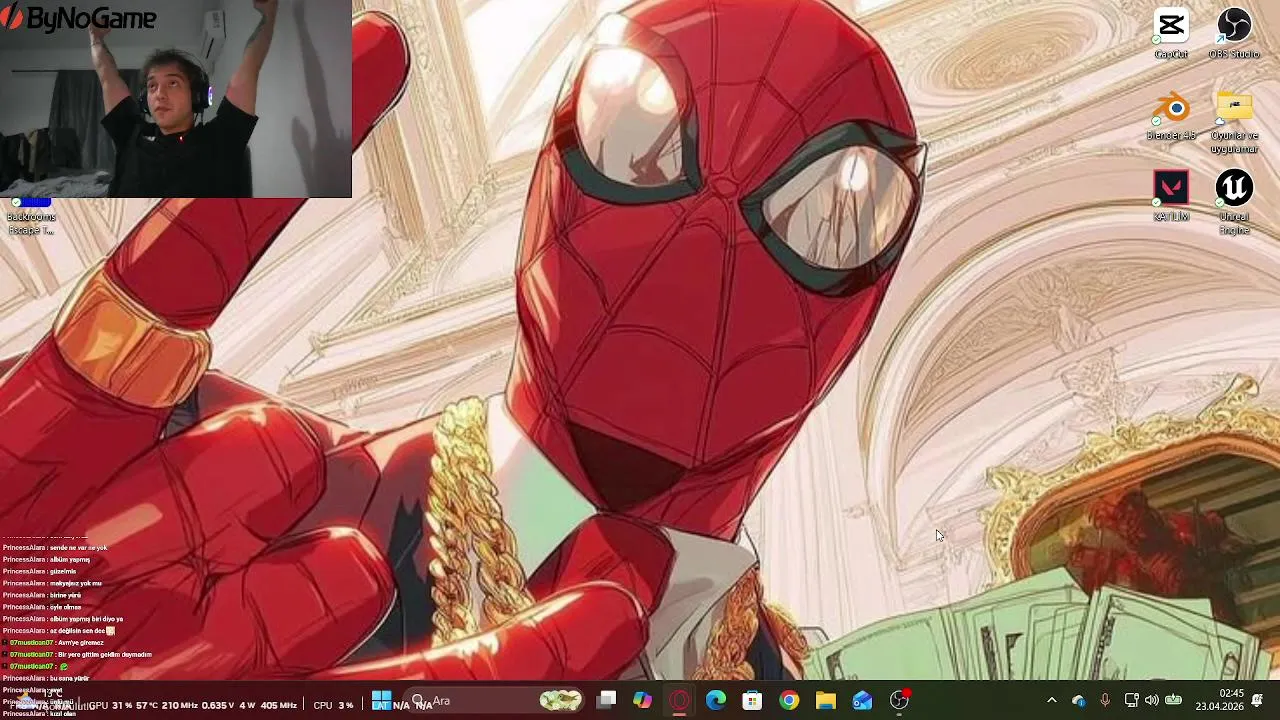
Task: Click the microphone tray icon
Action: click(1105, 701)
